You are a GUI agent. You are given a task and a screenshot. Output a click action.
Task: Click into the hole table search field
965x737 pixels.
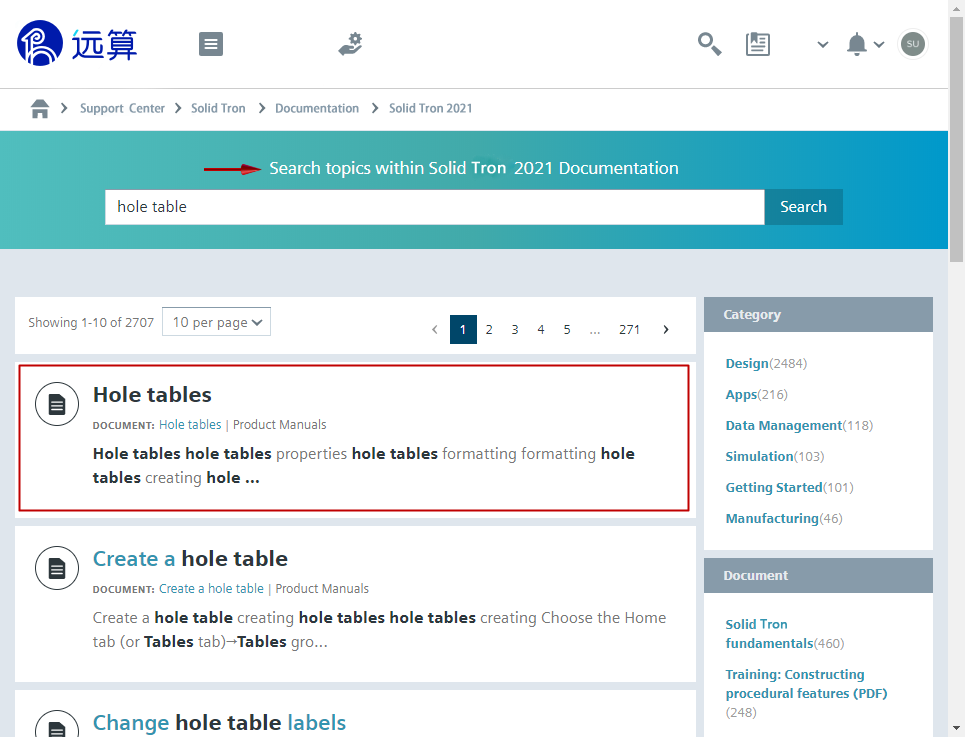tap(434, 207)
